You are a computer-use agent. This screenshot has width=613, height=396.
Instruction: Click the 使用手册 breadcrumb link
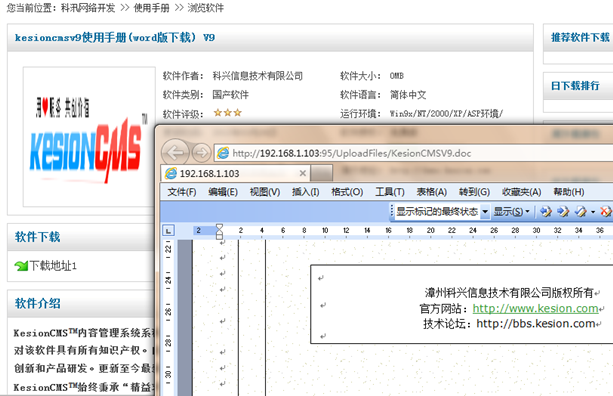point(151,8)
